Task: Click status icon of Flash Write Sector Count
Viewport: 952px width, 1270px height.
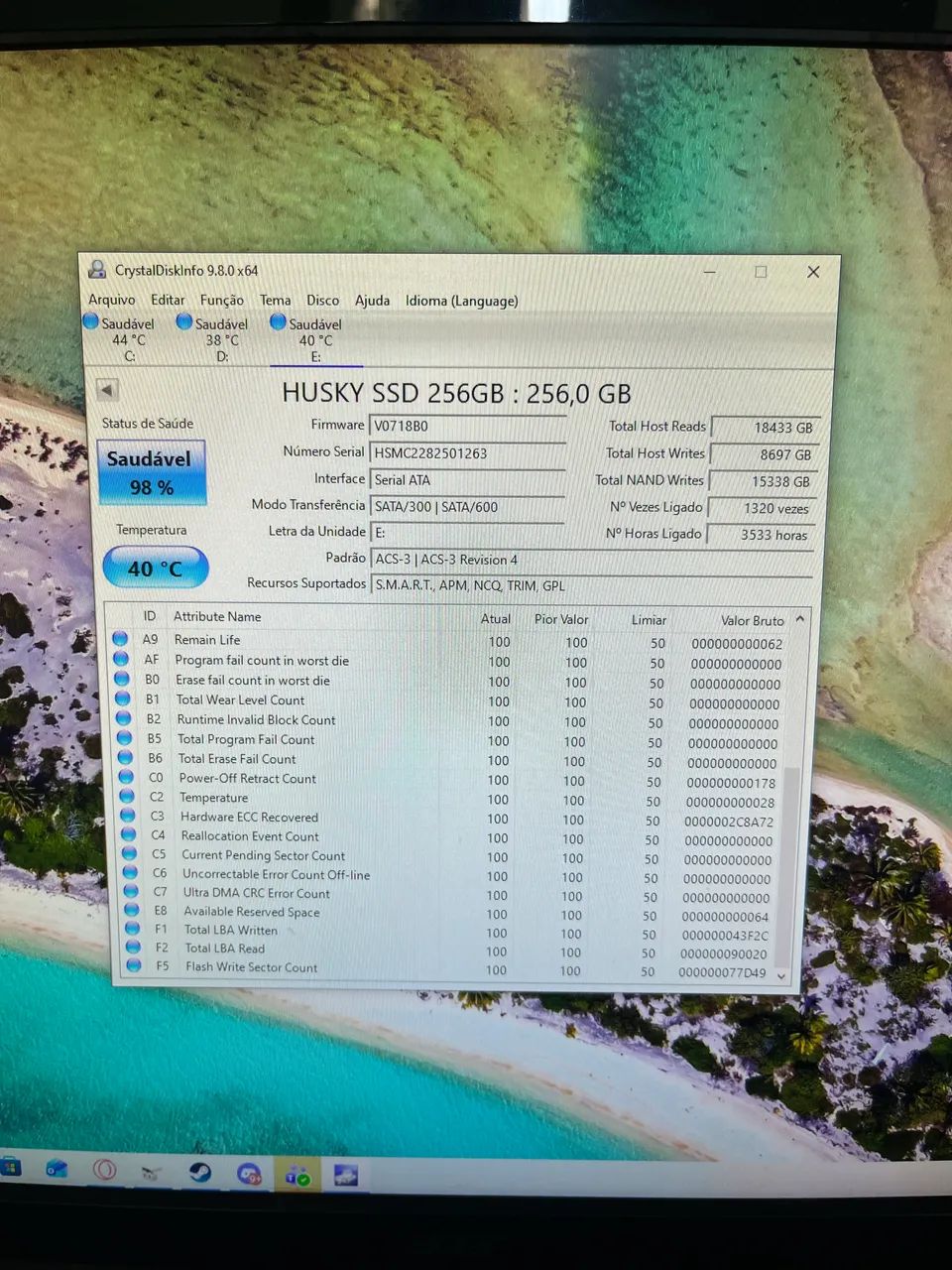Action: (134, 965)
